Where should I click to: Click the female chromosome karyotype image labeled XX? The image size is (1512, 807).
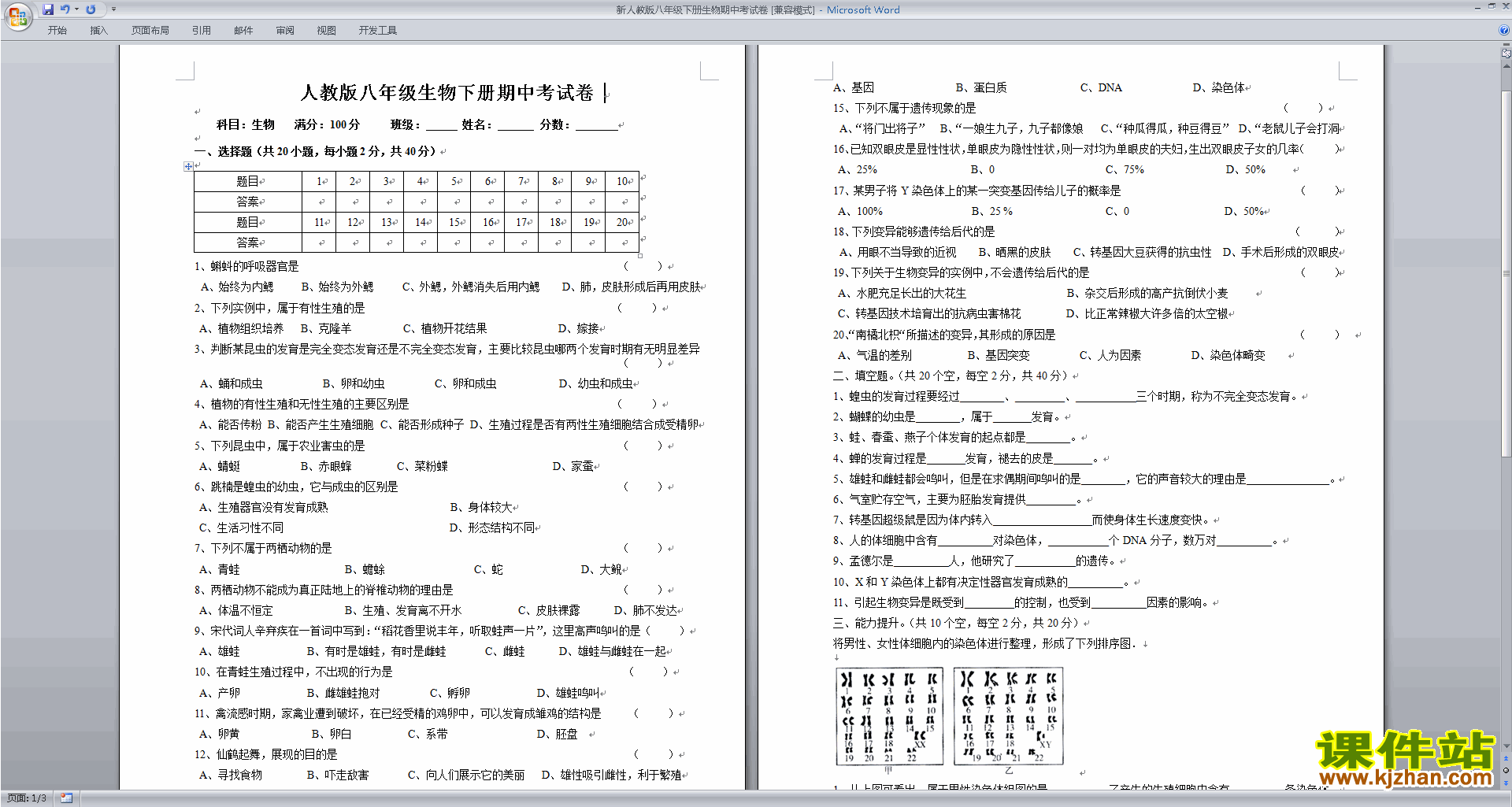[889, 716]
